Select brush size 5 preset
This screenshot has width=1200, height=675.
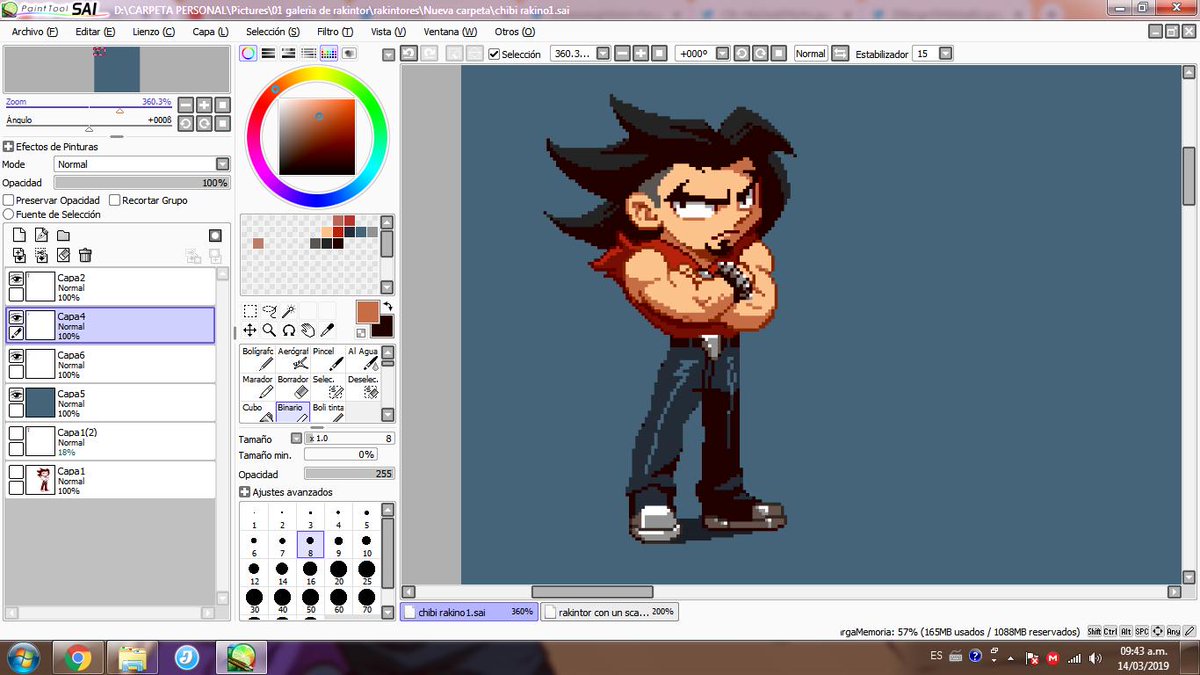367,517
